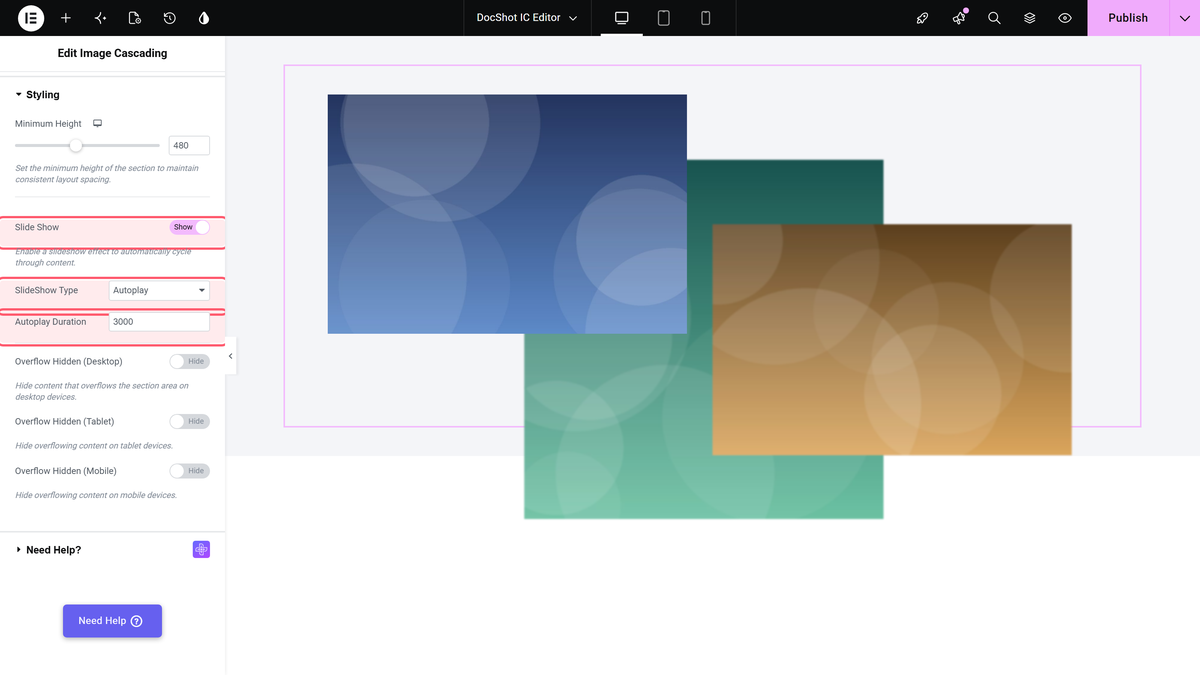This screenshot has height=675, width=1200.
Task: Click the responsive monitor icon beside Minimum Height
Action: point(98,123)
